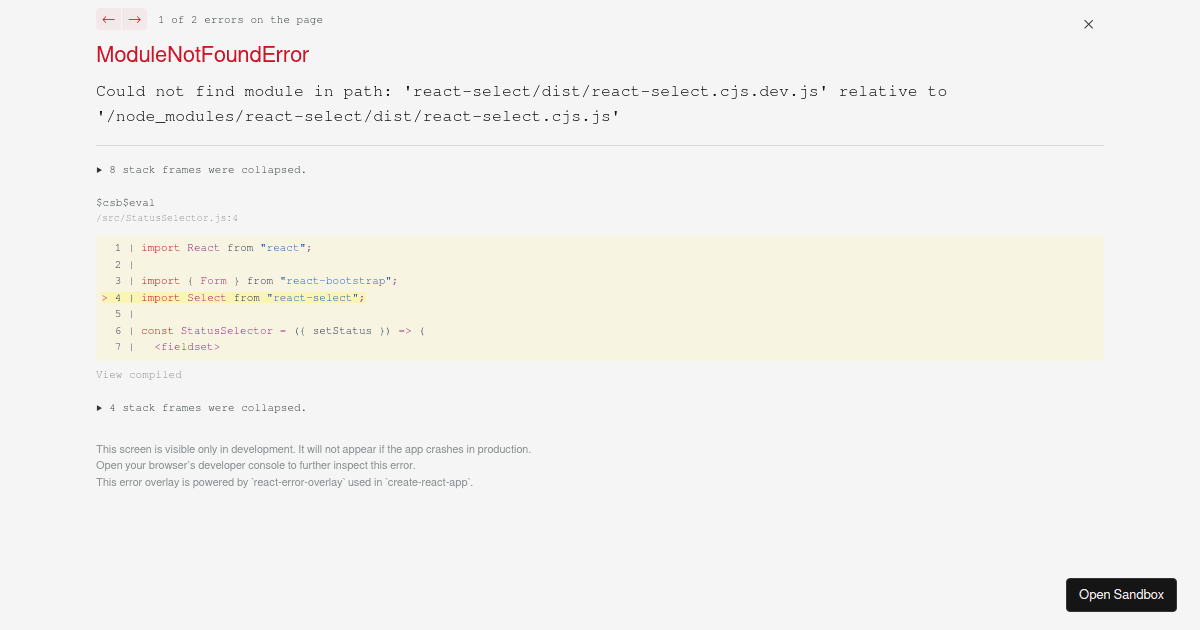
Task: Open the View compiled link
Action: coord(138,374)
